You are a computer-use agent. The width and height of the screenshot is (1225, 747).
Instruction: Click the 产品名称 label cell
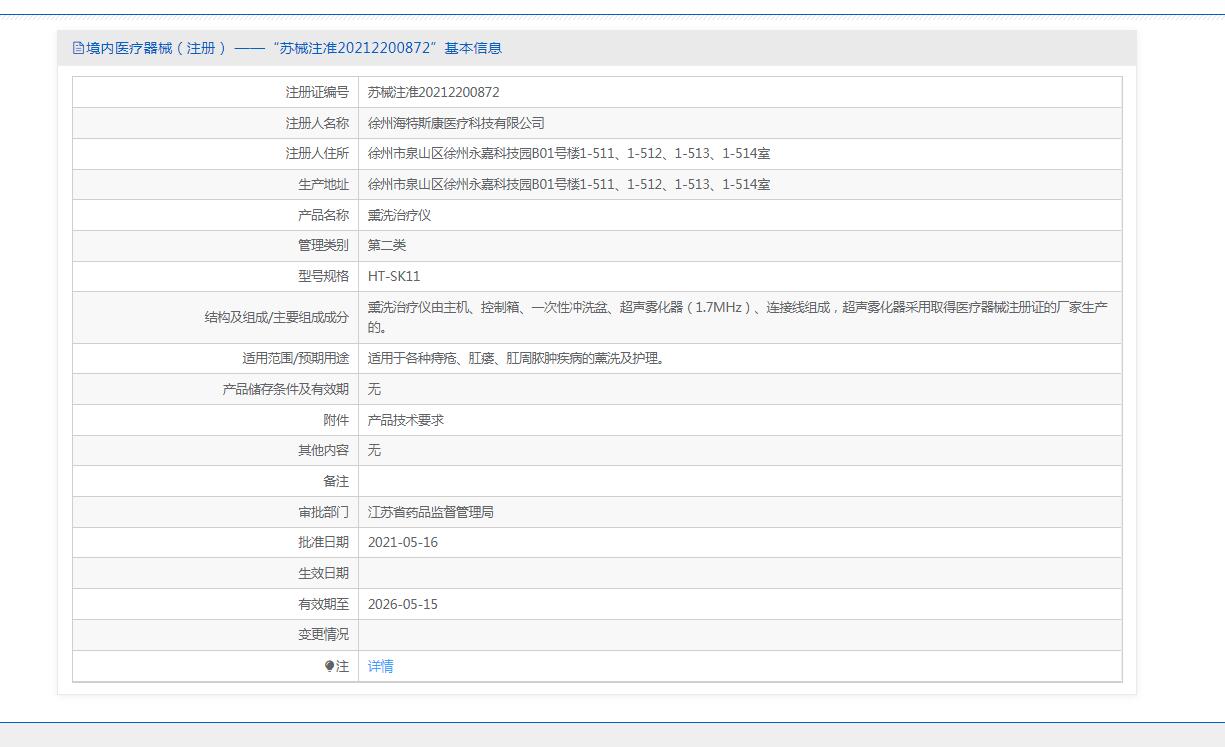coord(215,215)
